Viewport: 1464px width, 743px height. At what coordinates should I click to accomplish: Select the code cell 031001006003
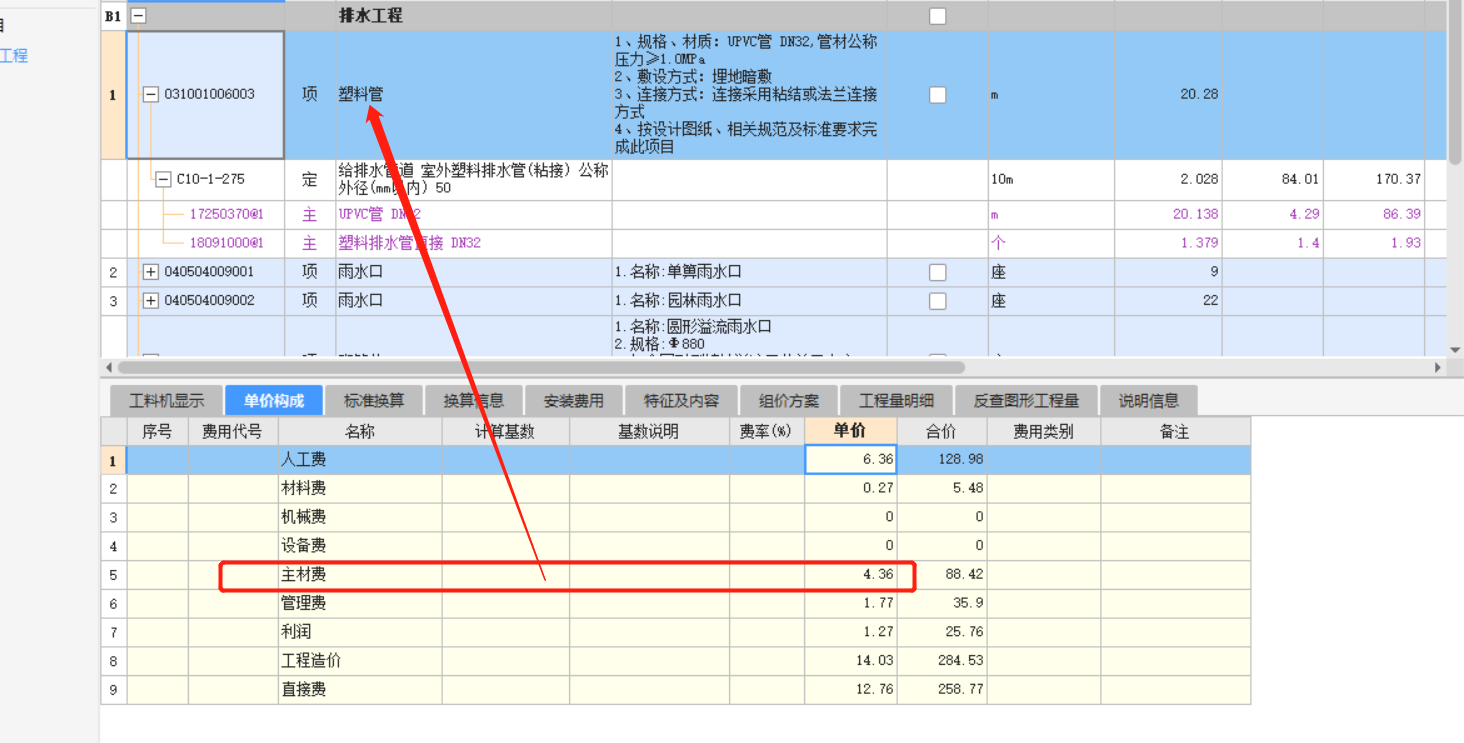click(206, 95)
